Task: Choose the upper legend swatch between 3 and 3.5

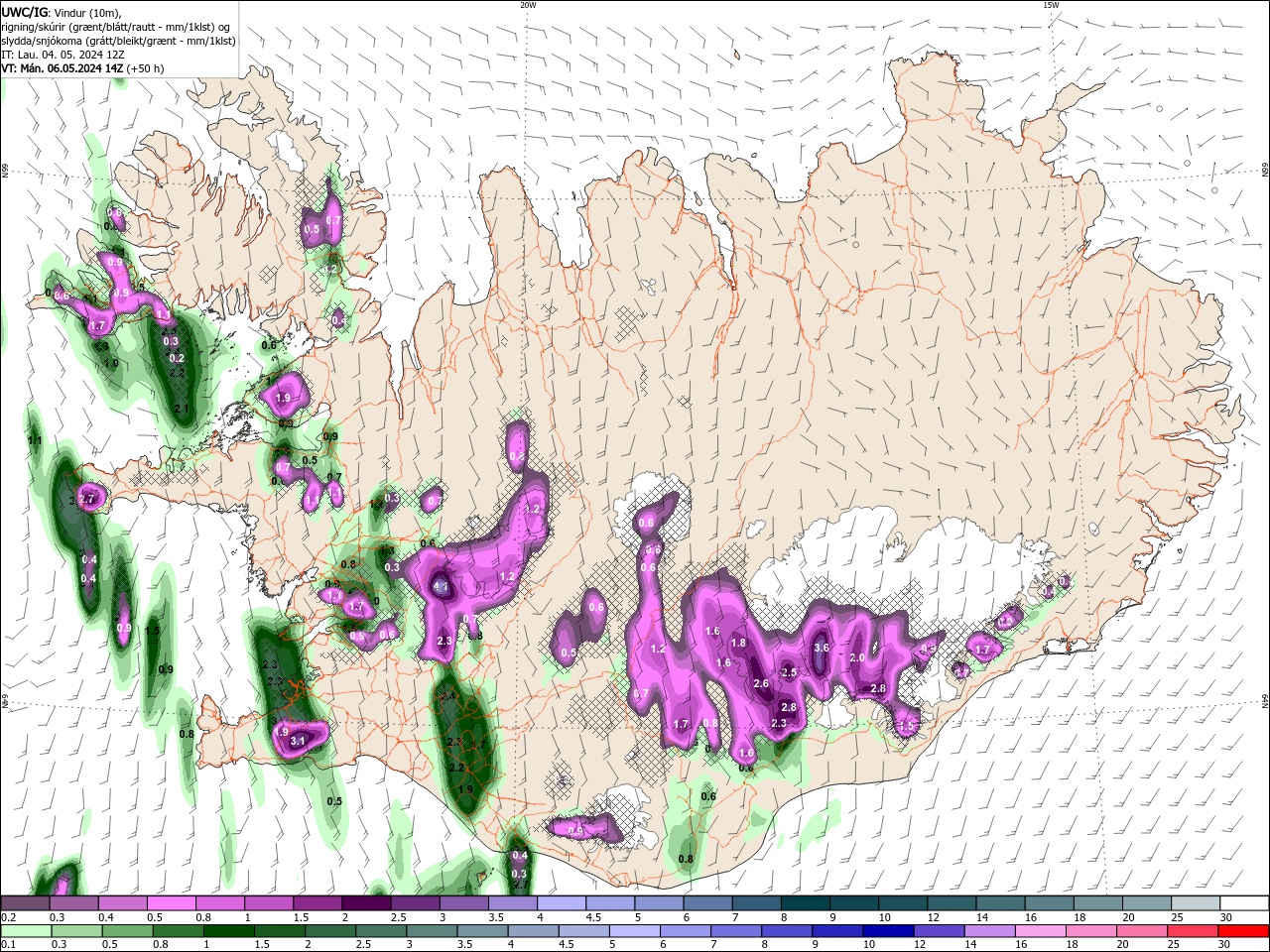Action: click(x=463, y=904)
